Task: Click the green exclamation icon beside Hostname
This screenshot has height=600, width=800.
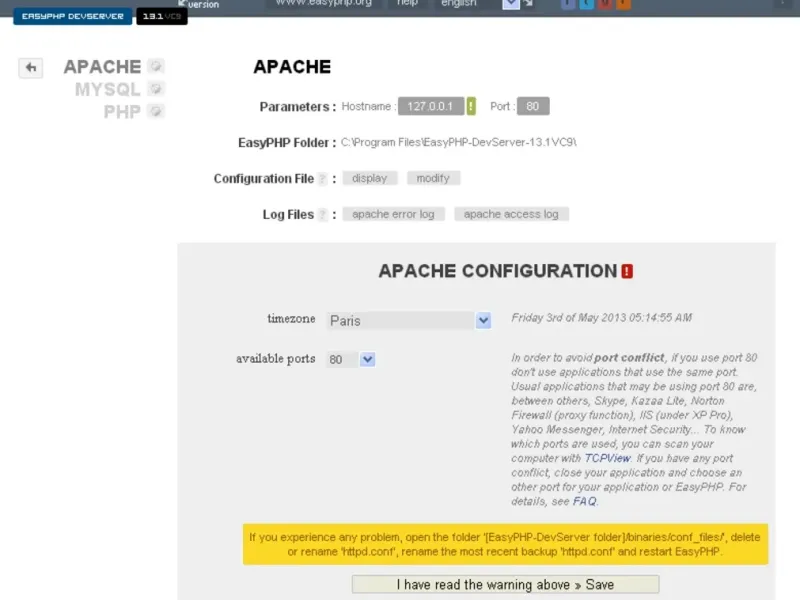Action: pyautogui.click(x=471, y=106)
